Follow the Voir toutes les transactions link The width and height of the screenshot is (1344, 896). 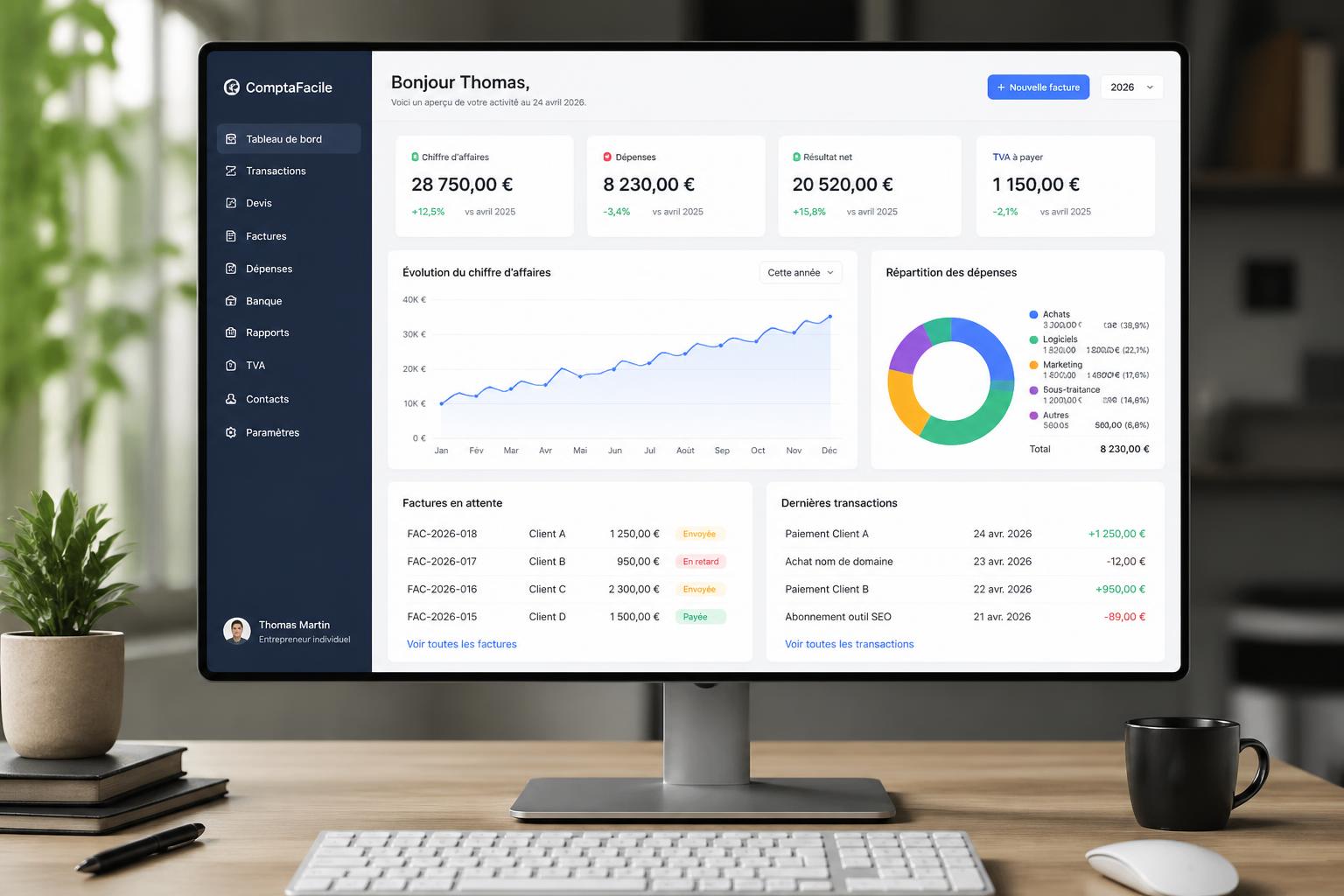849,644
